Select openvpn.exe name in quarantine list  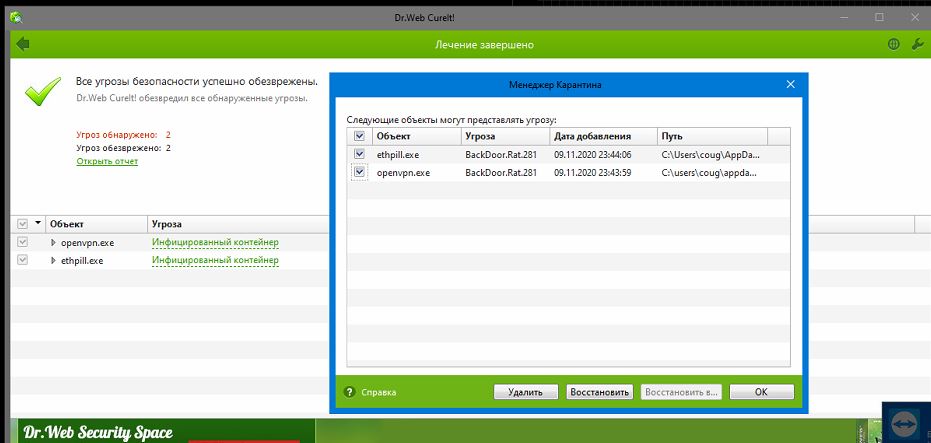point(403,173)
